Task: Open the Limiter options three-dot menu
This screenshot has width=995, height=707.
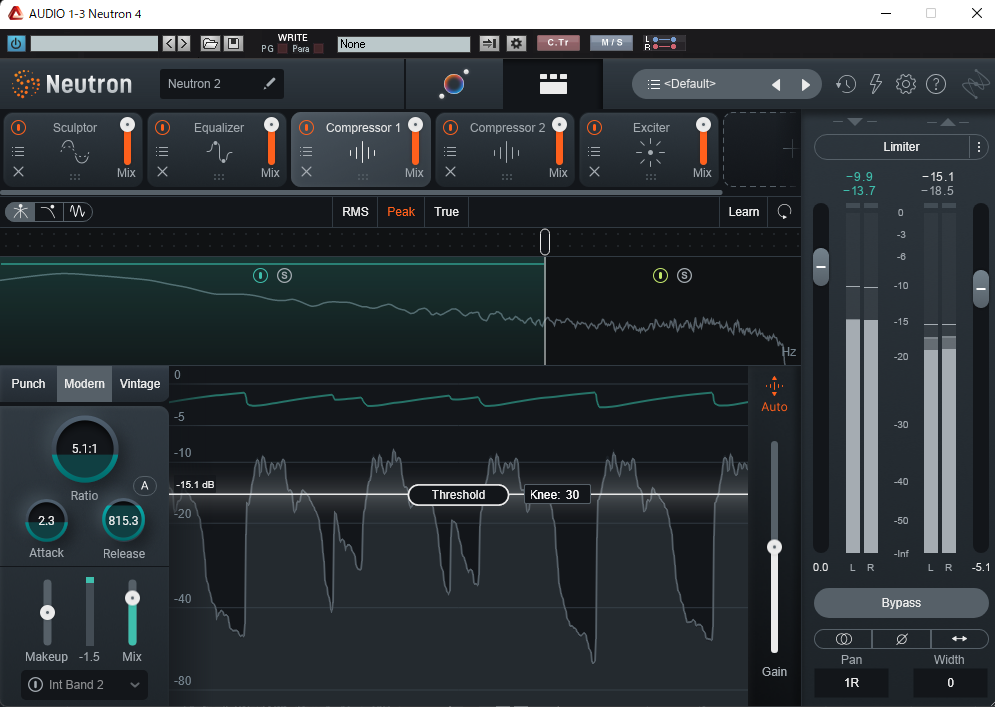Action: 979,147
